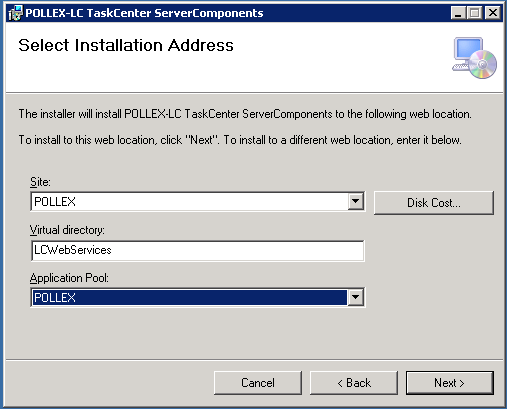Image resolution: width=507 pixels, height=409 pixels.
Task: Expand the Site dropdown arrow
Action: tap(356, 201)
